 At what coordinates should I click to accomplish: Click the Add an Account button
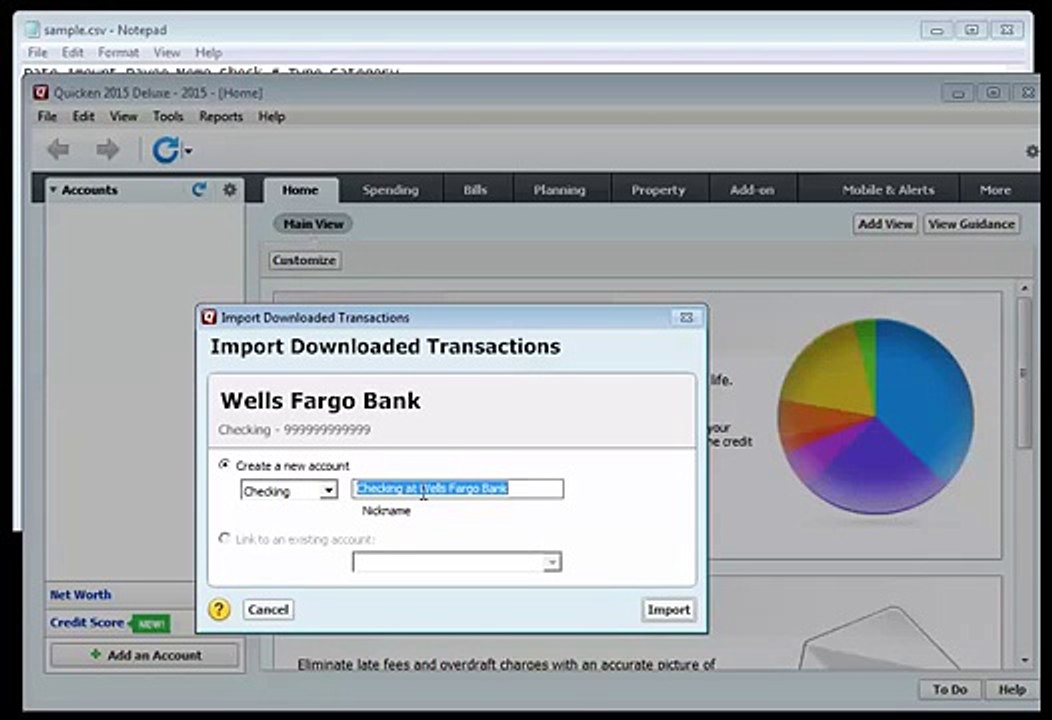click(145, 655)
